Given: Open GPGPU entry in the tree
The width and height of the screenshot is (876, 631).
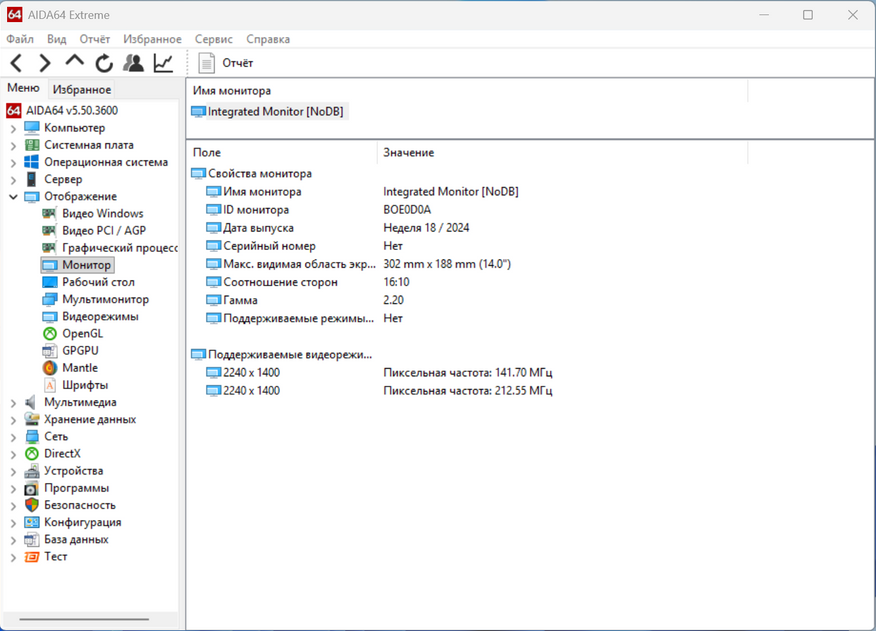Looking at the screenshot, I should (80, 351).
